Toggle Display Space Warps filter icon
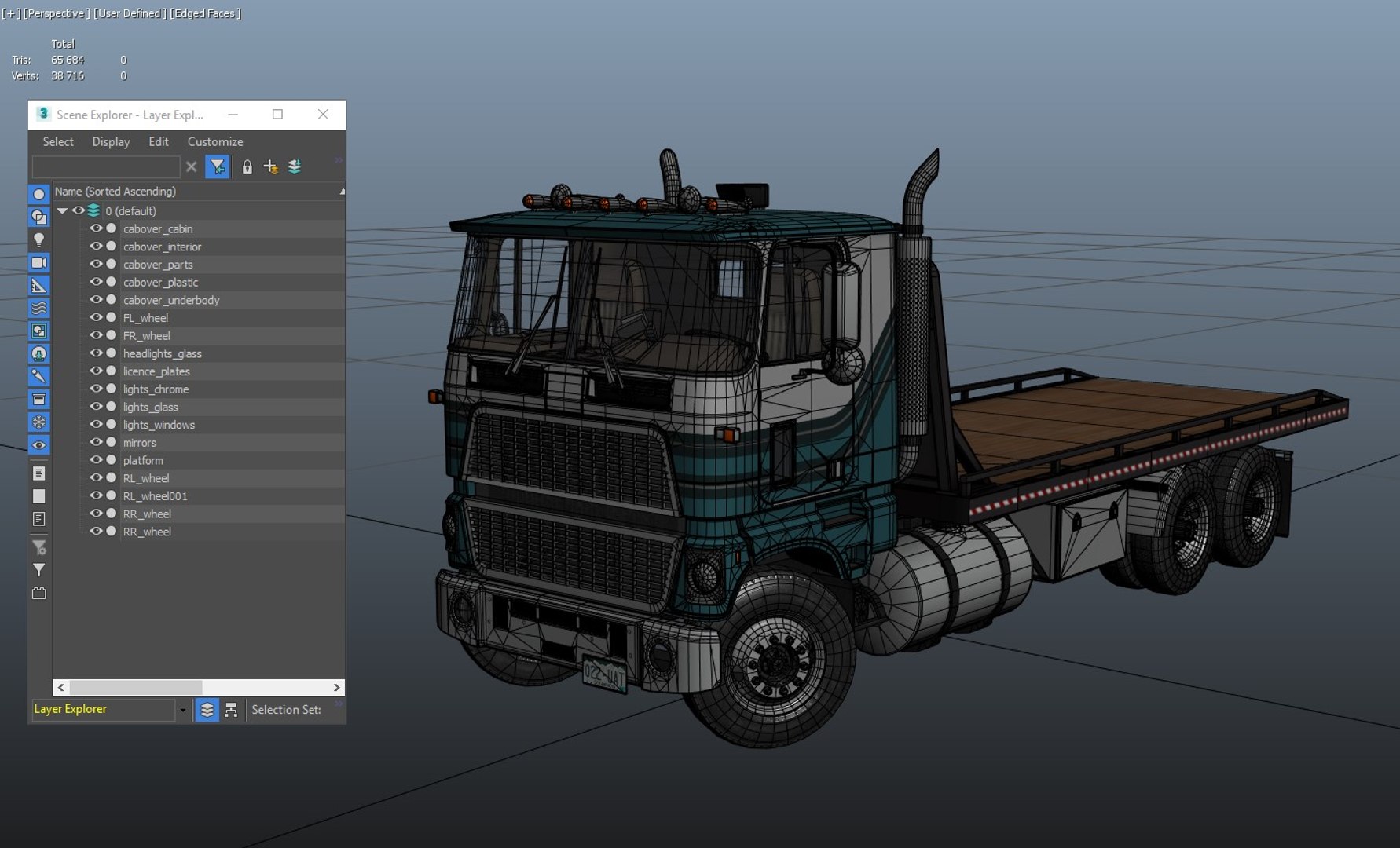The height and width of the screenshot is (848, 1400). (x=38, y=308)
